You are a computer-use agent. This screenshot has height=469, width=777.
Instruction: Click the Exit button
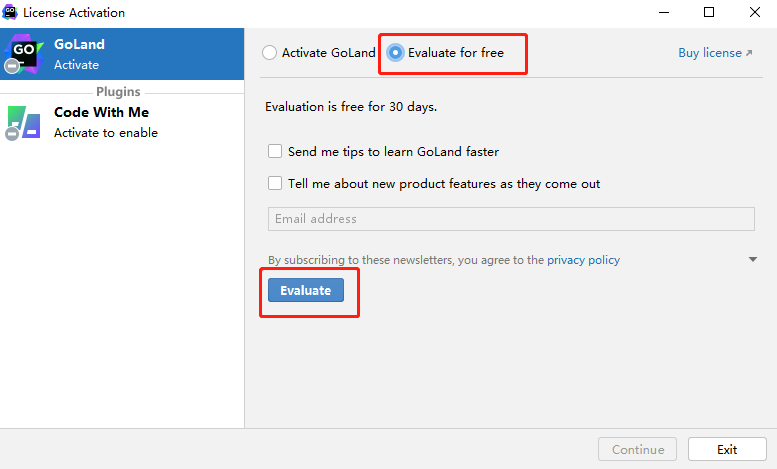[x=727, y=450]
